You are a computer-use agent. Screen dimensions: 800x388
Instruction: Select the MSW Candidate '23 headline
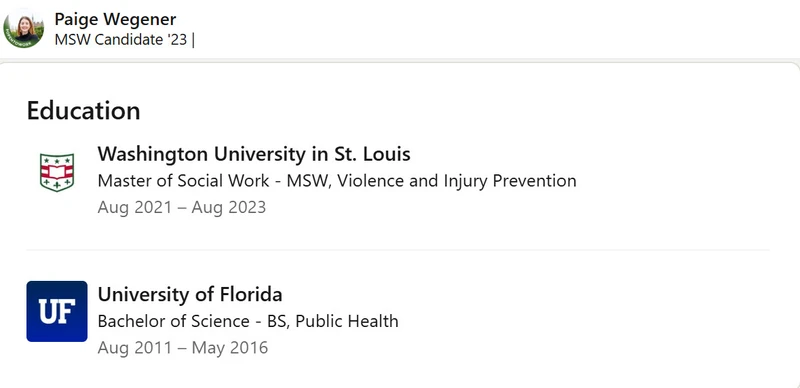pos(121,40)
